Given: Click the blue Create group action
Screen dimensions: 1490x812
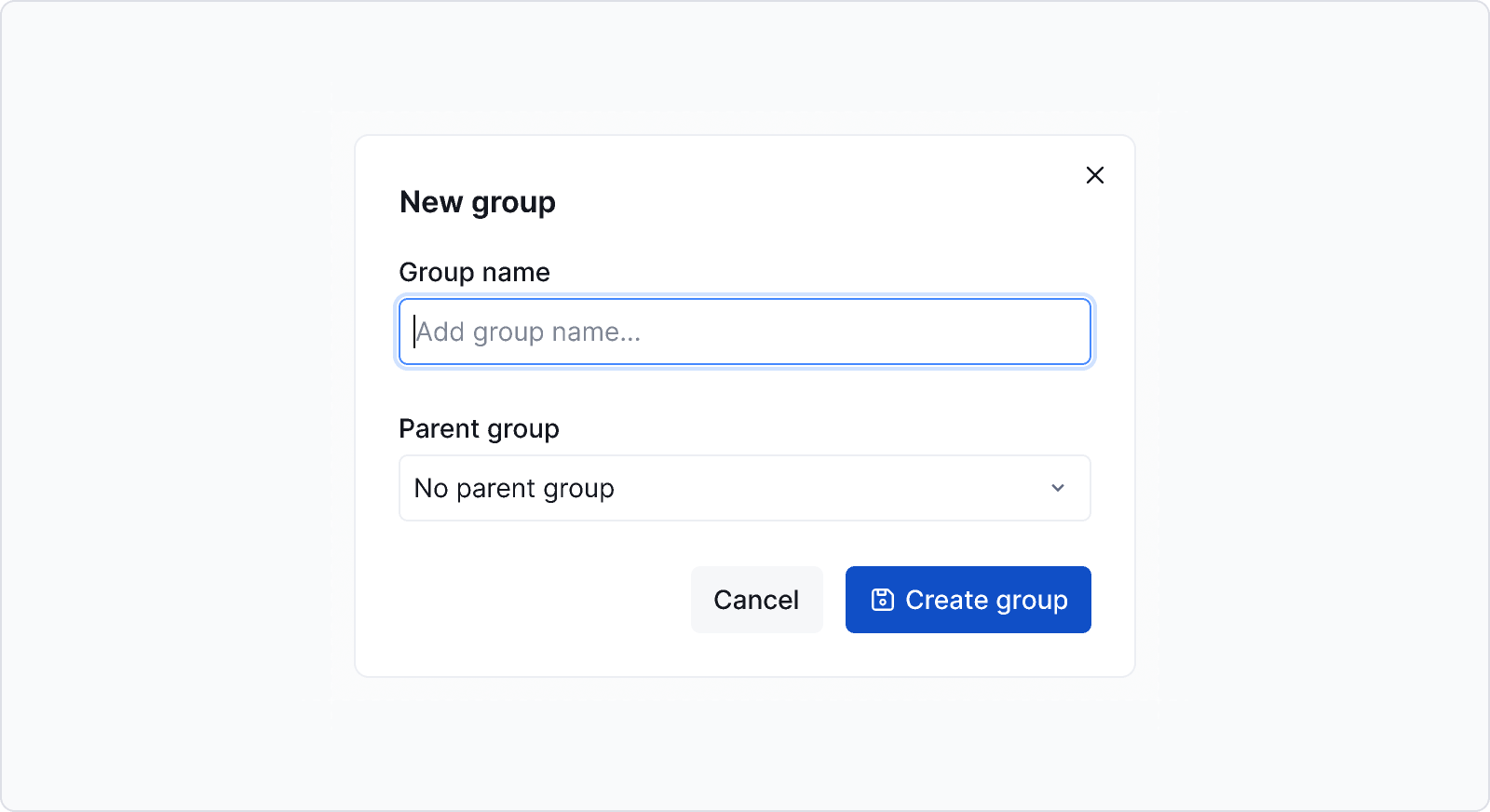Looking at the screenshot, I should click(968, 600).
